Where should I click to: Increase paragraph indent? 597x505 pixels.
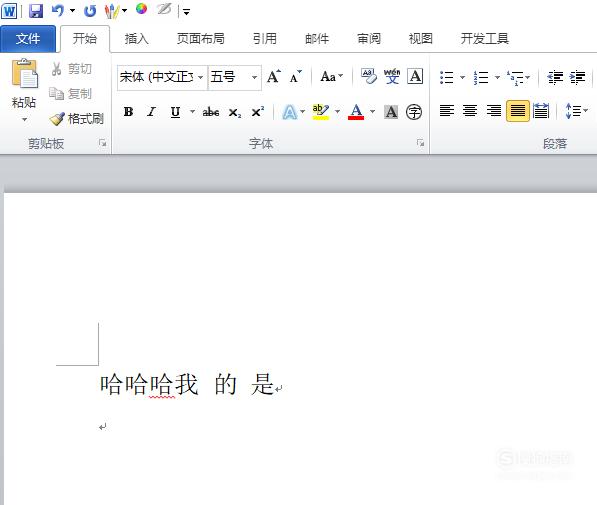point(578,77)
